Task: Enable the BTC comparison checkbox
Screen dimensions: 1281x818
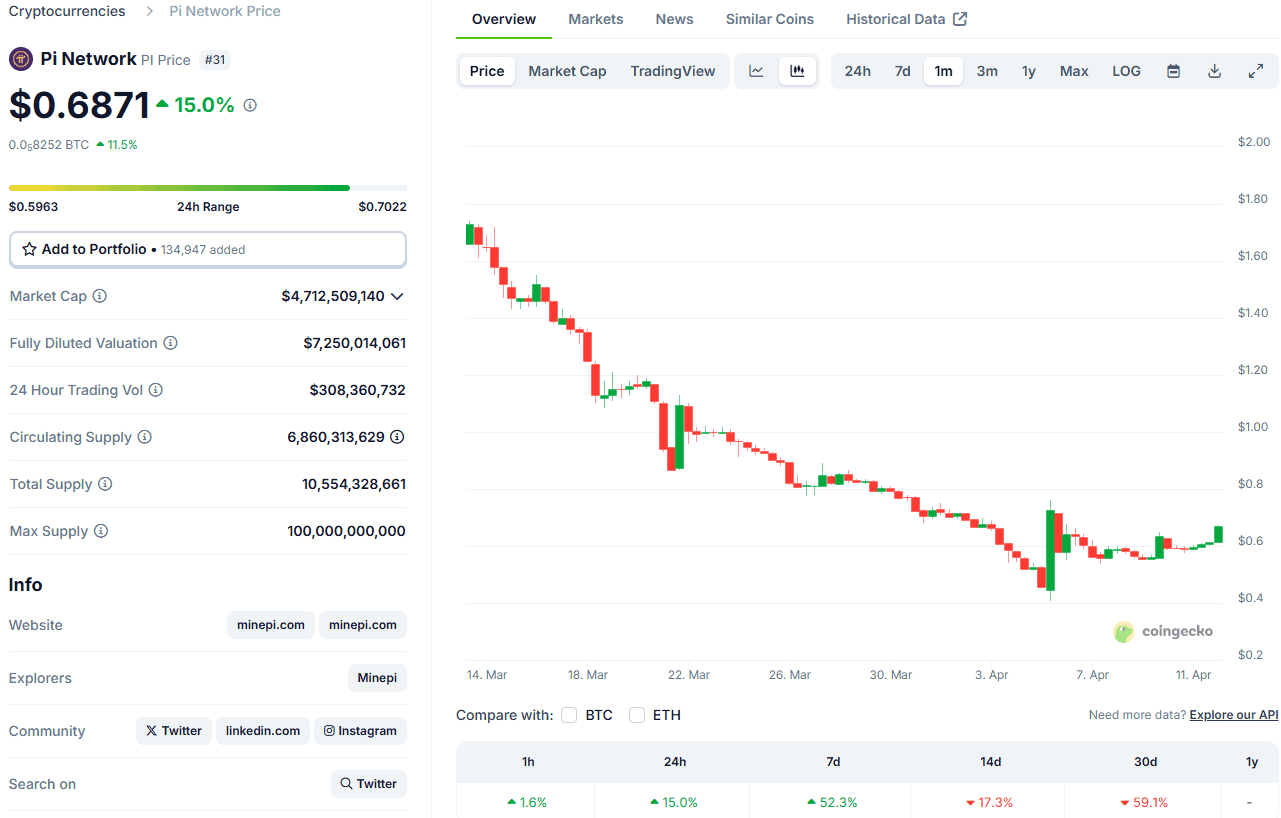Action: [x=569, y=715]
